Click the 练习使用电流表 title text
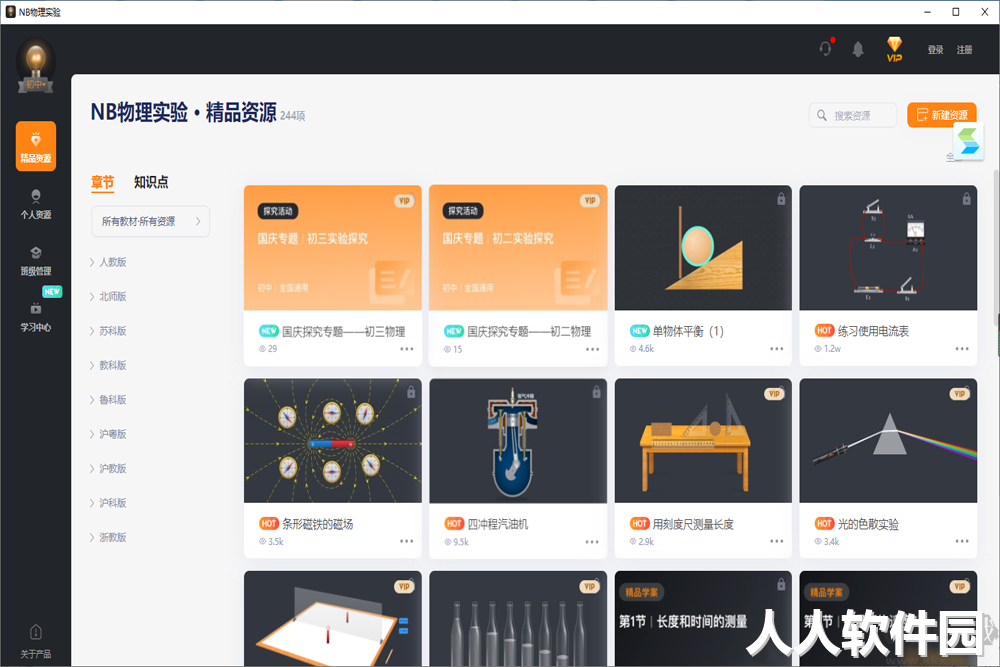The height and width of the screenshot is (667, 1000). (873, 331)
